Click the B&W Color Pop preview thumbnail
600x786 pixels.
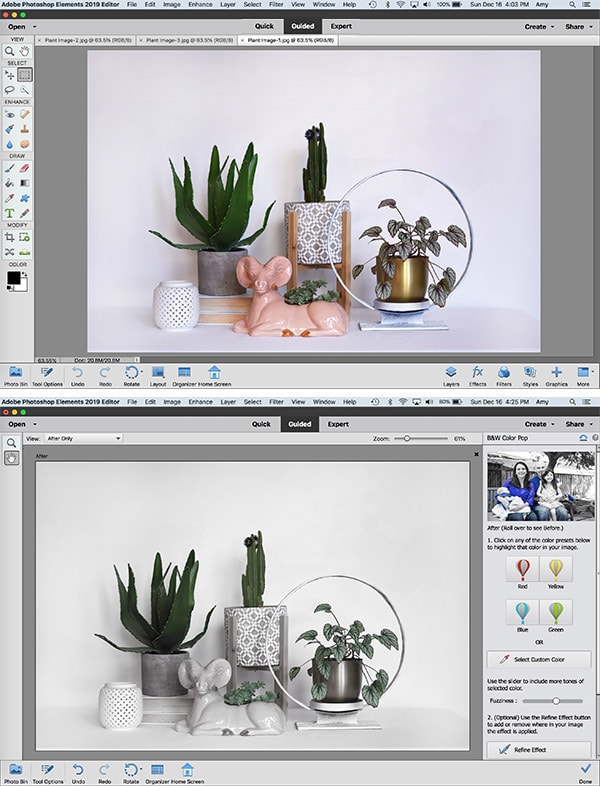pyautogui.click(x=541, y=486)
